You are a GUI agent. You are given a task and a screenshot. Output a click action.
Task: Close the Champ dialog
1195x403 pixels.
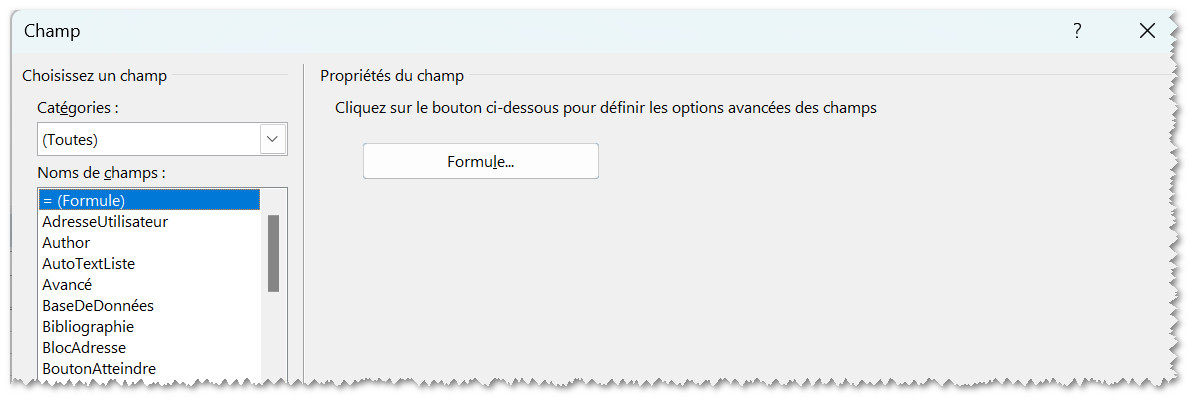point(1147,31)
